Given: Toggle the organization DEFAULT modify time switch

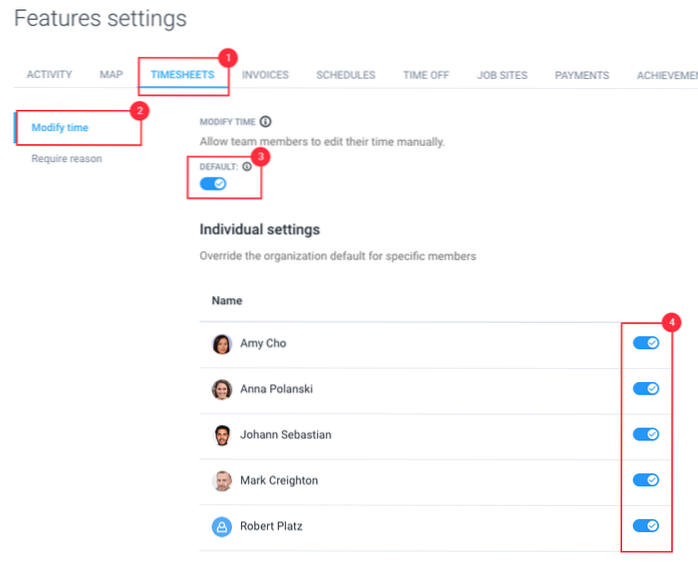Looking at the screenshot, I should (213, 184).
